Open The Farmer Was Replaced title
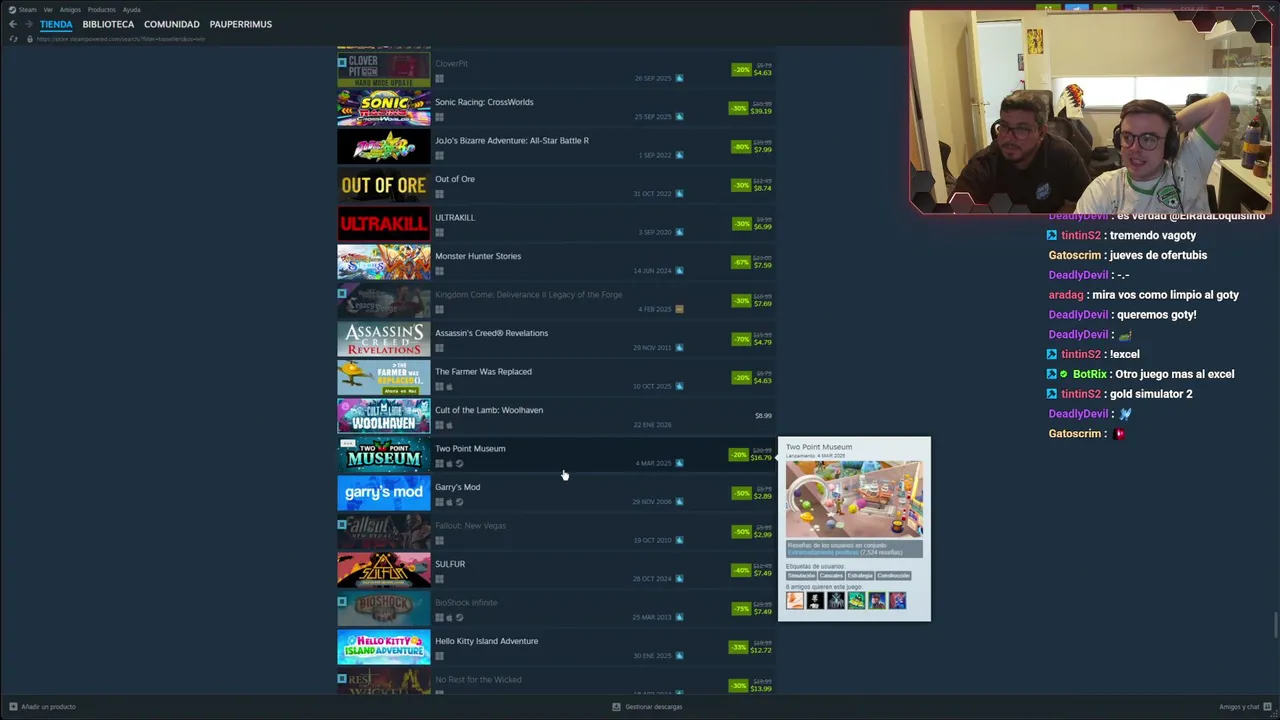The width and height of the screenshot is (1280, 720). [483, 371]
